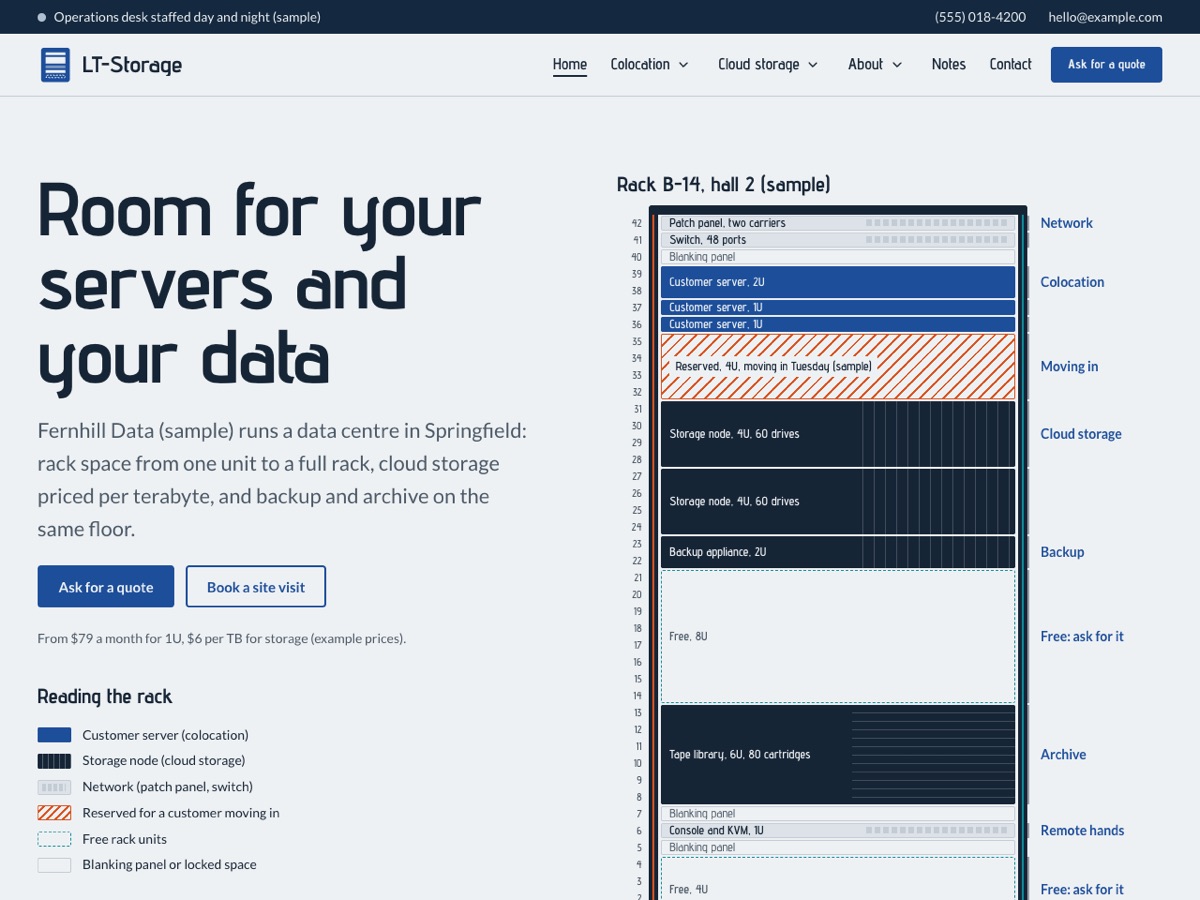Select the Free, 8U block
Viewport: 1200px width, 900px height.
coord(838,636)
